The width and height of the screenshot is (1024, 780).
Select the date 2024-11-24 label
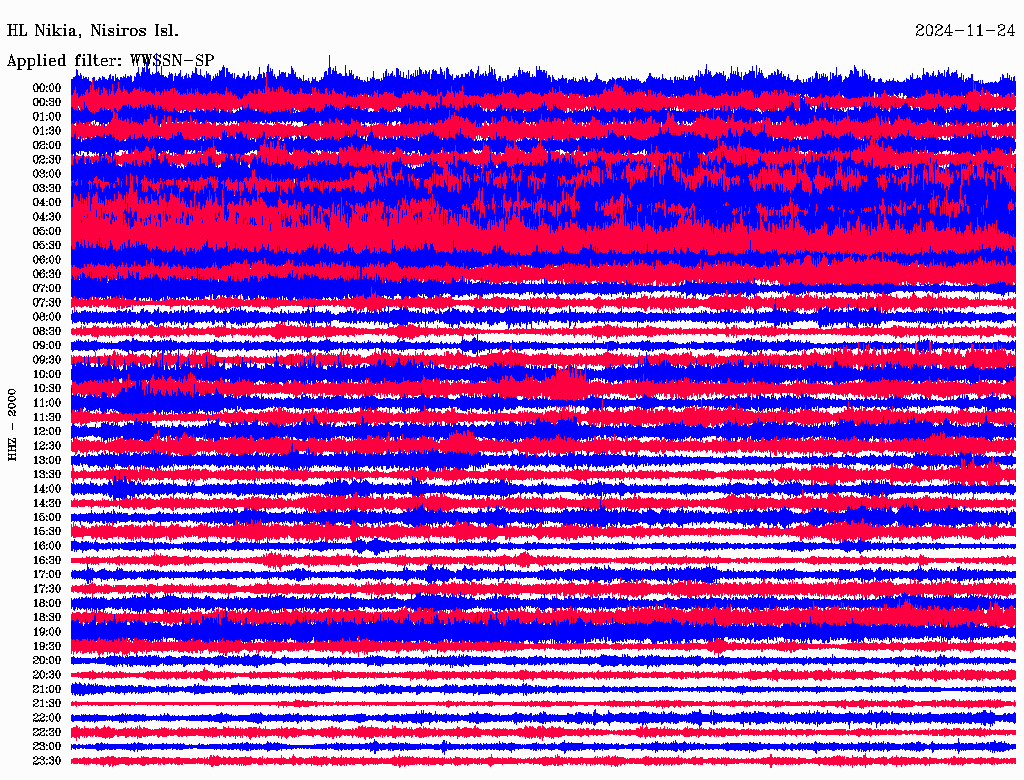pyautogui.click(x=965, y=30)
